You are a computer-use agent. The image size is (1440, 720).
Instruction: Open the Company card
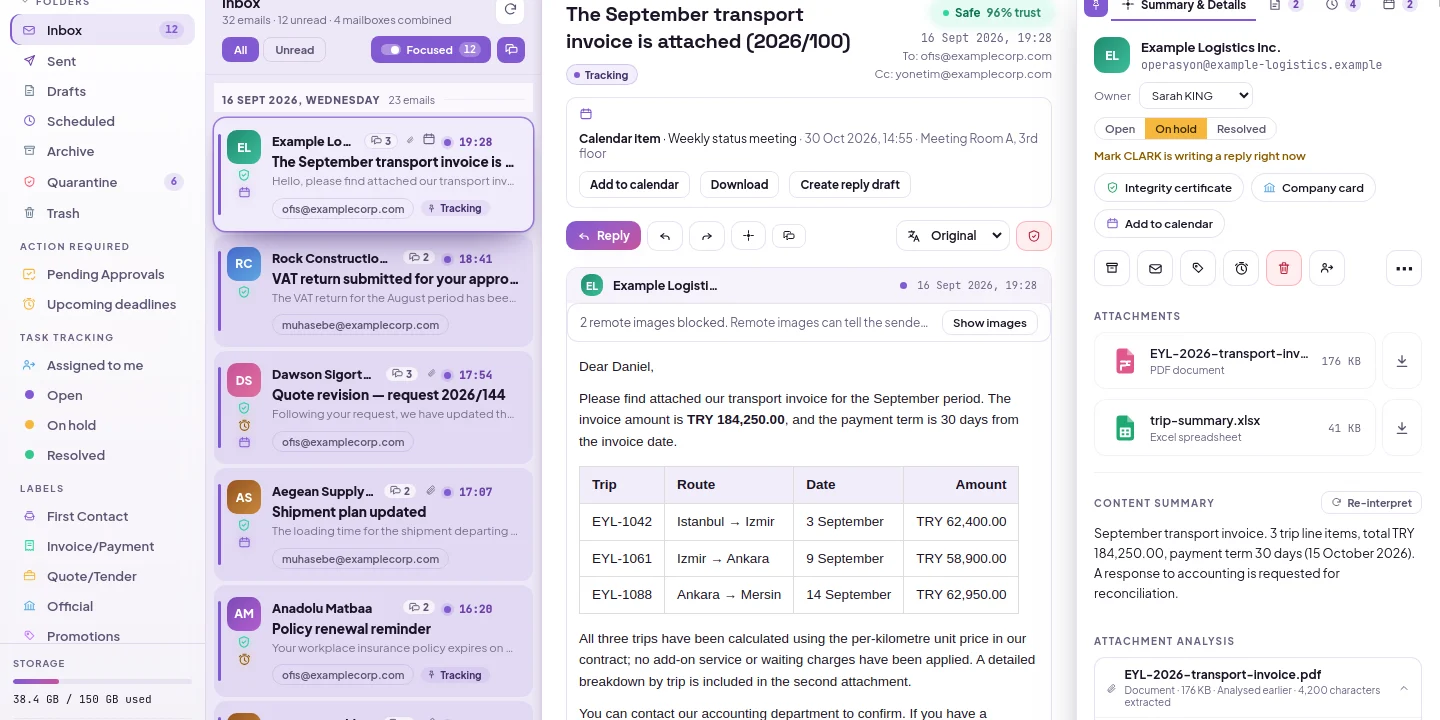tap(1314, 188)
